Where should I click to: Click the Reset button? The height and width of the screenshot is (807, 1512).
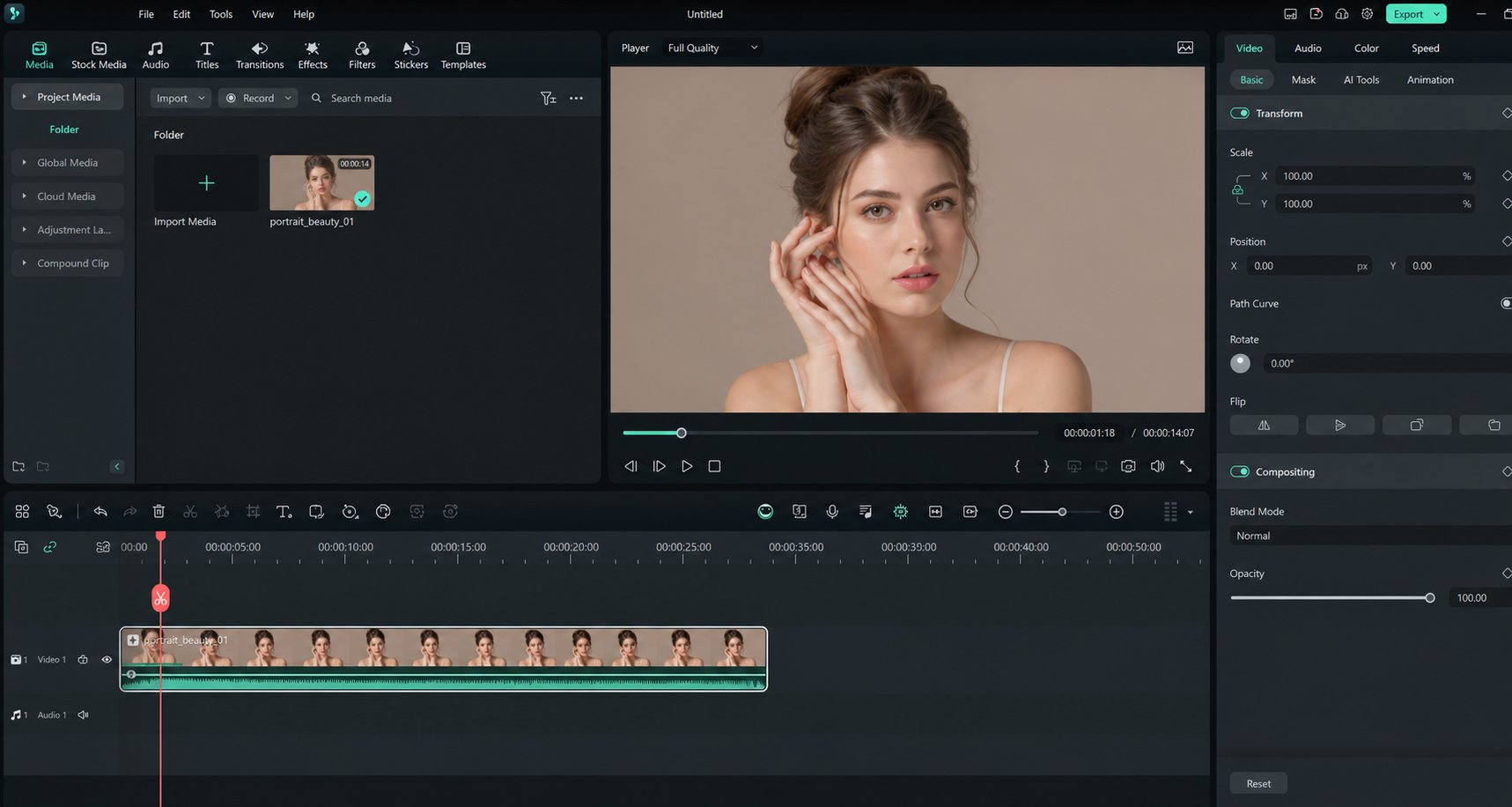(1258, 784)
